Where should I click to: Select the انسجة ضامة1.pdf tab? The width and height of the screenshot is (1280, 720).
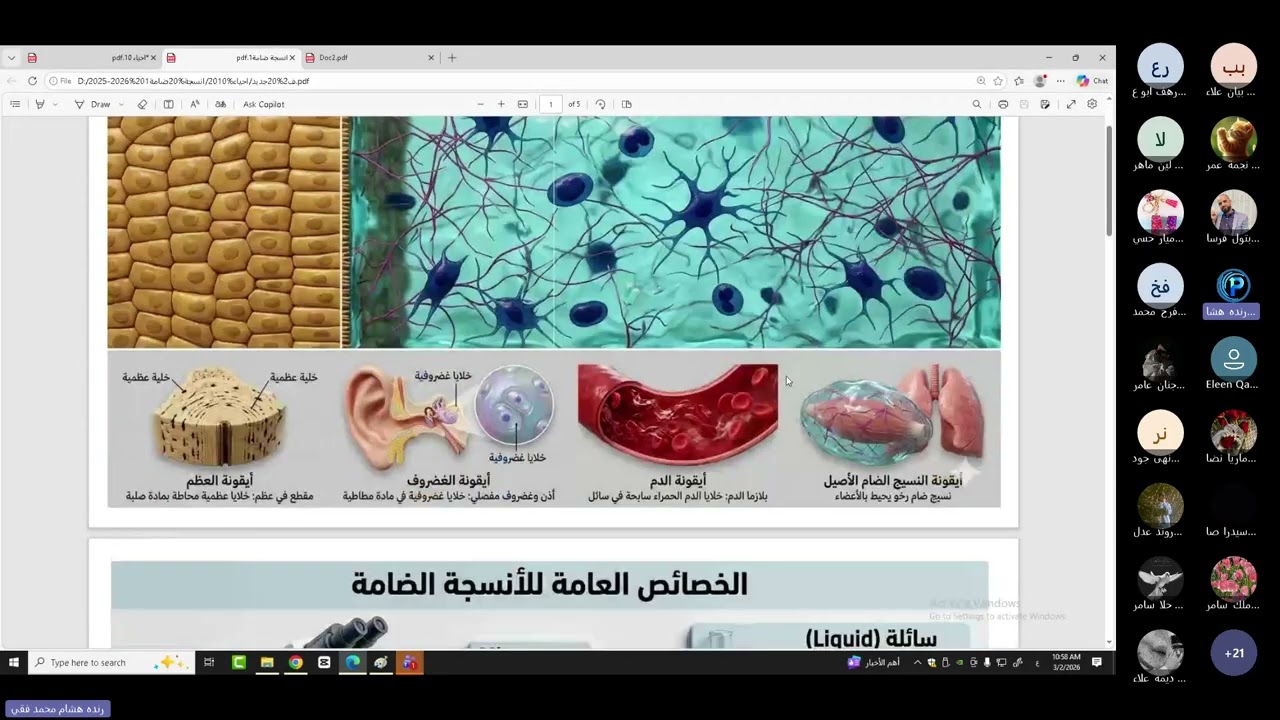point(230,58)
